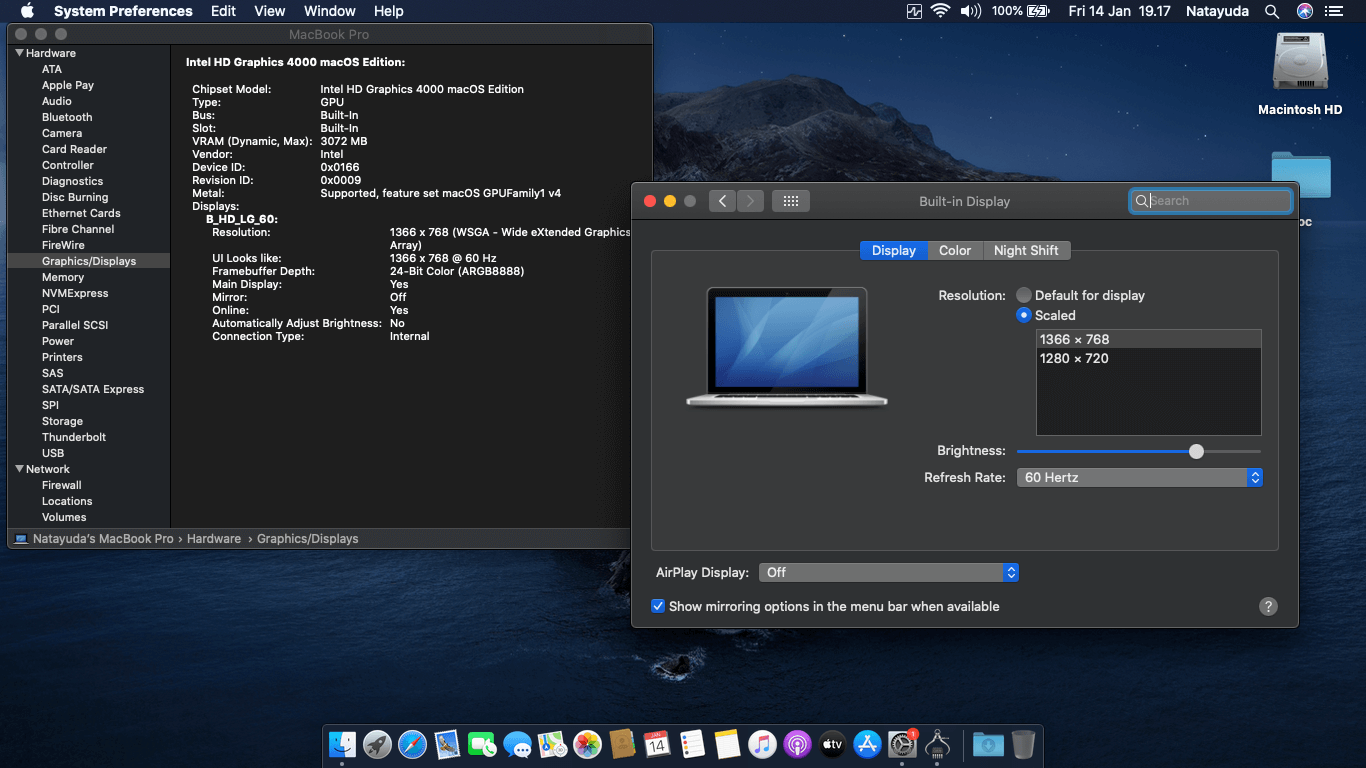
Task: Collapse the Hardware tree section
Action: coord(19,53)
